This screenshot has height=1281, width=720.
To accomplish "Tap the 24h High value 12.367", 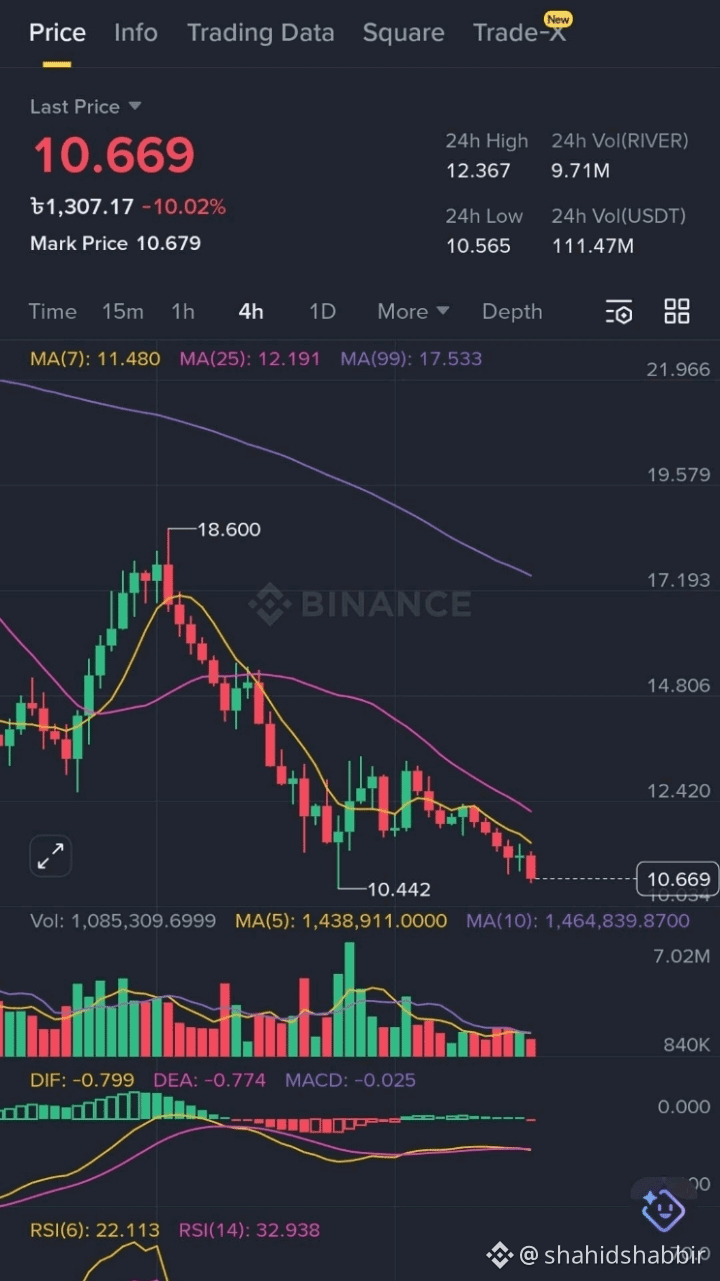I will point(478,171).
